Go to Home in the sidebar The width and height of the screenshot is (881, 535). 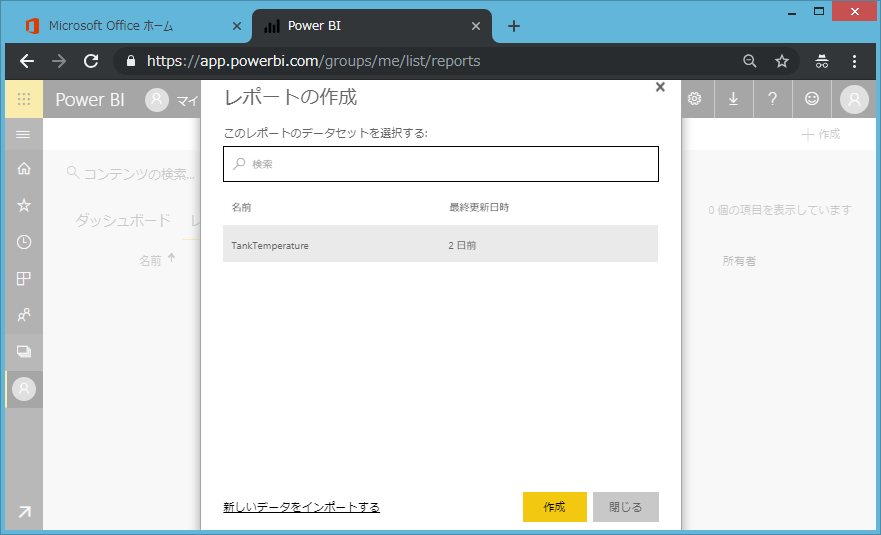pos(24,169)
